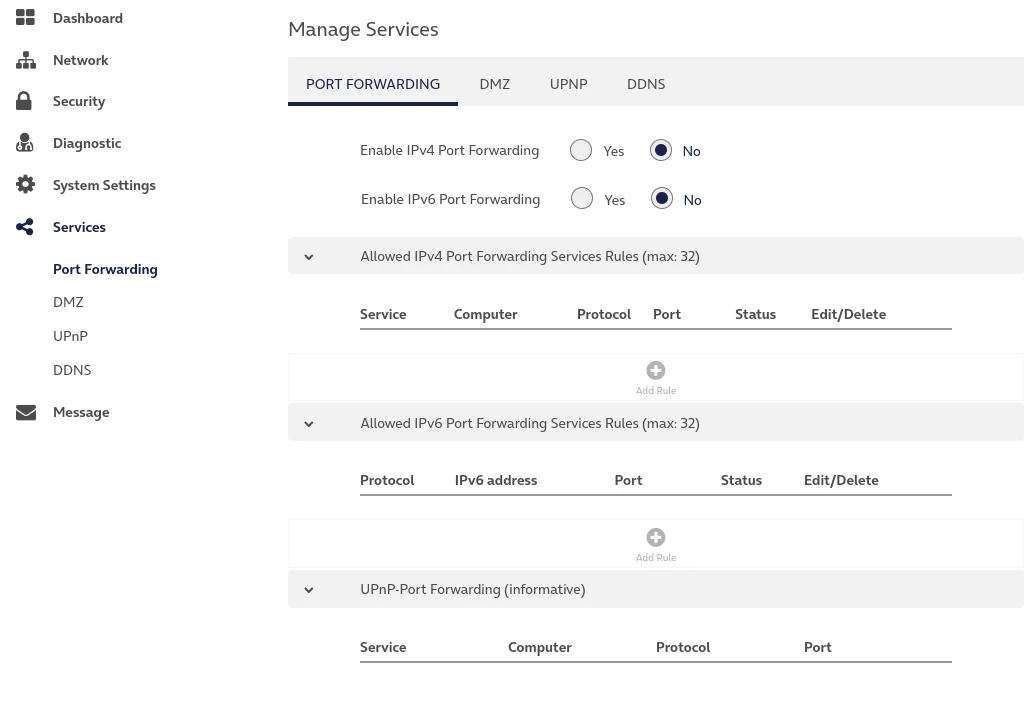Select No for IPv6 Port Forwarding
1030x701 pixels.
tap(662, 199)
